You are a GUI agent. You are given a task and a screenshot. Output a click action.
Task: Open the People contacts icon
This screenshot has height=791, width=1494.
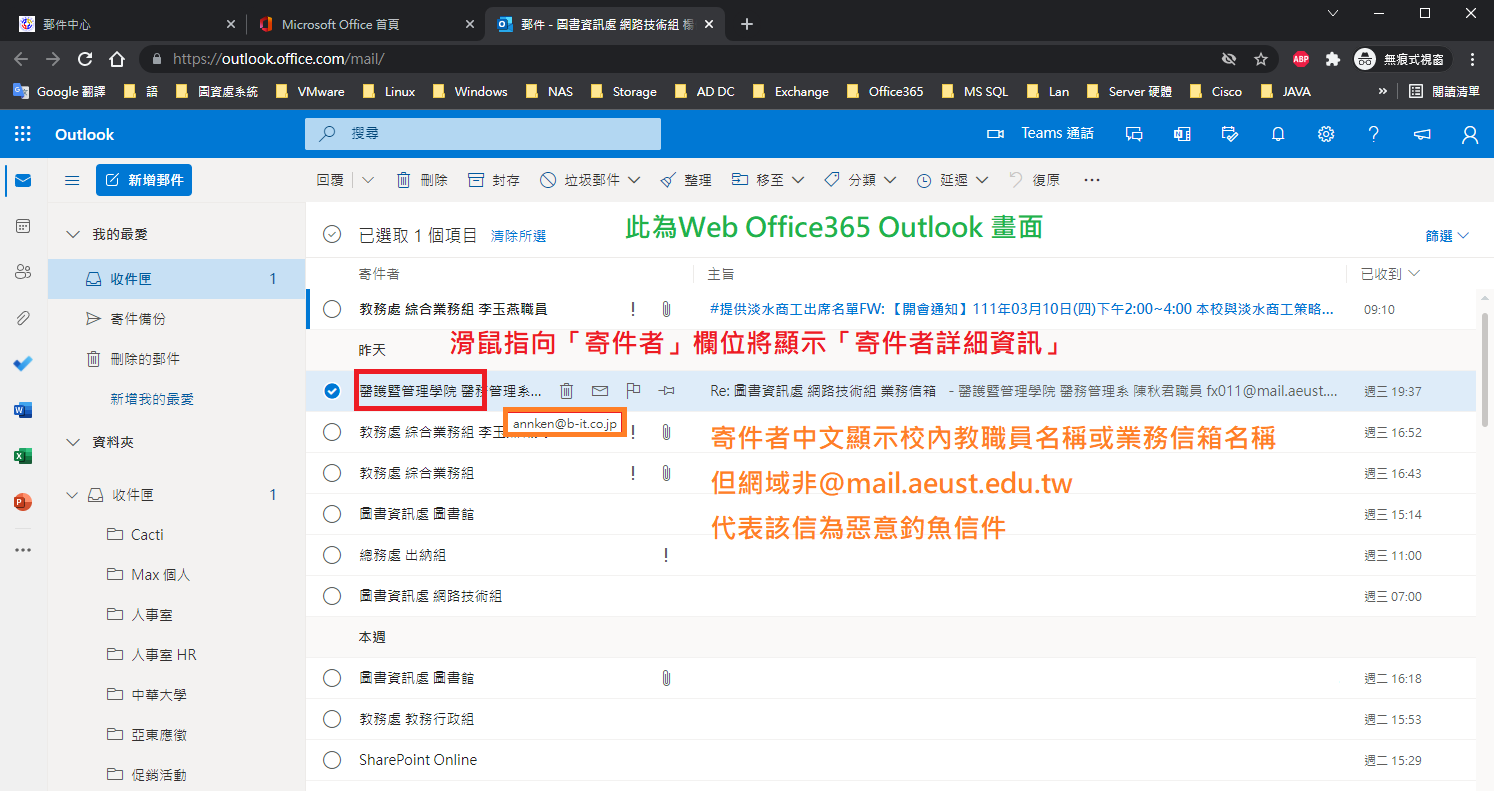(23, 271)
